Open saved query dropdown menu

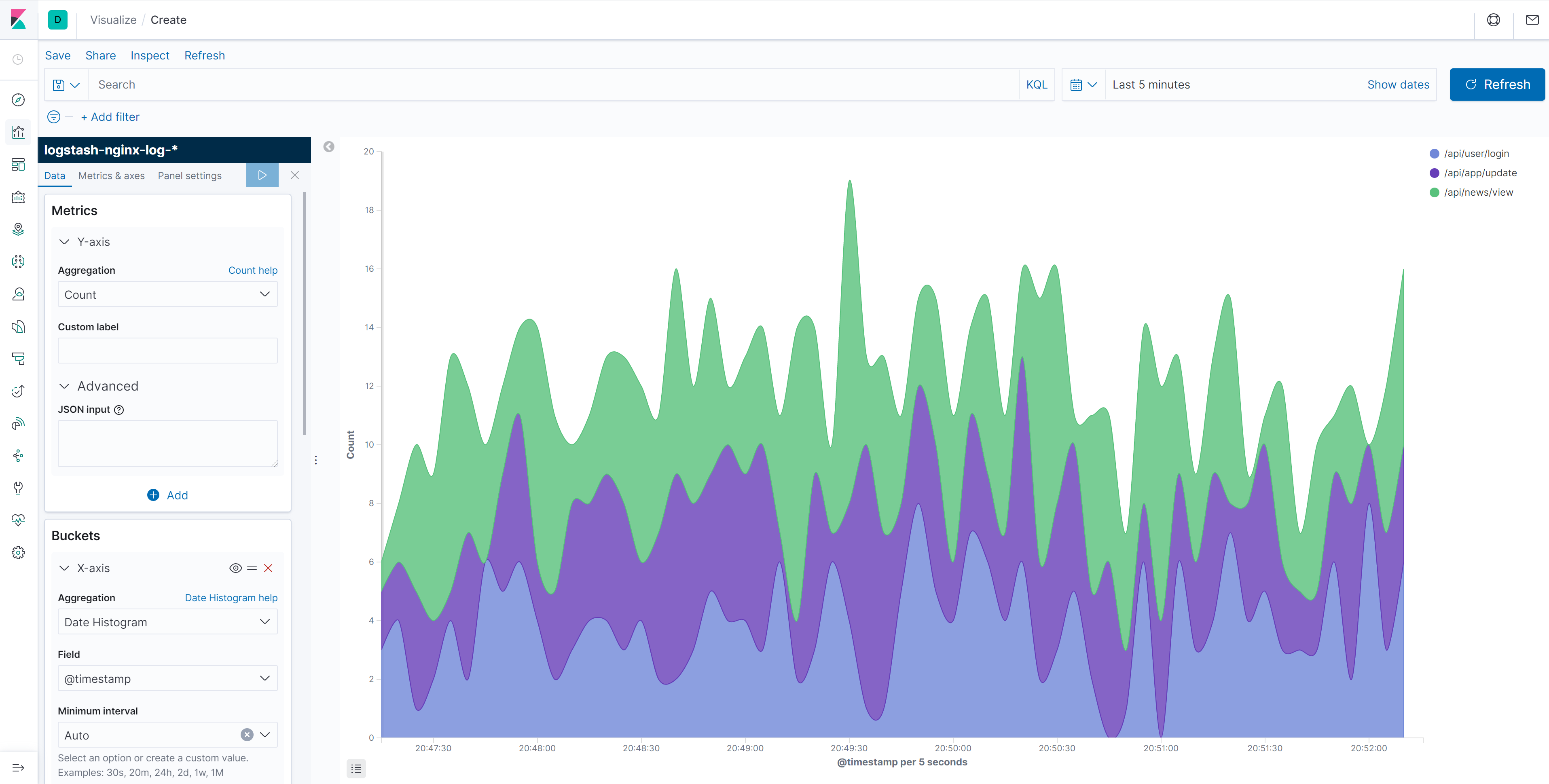[66, 85]
